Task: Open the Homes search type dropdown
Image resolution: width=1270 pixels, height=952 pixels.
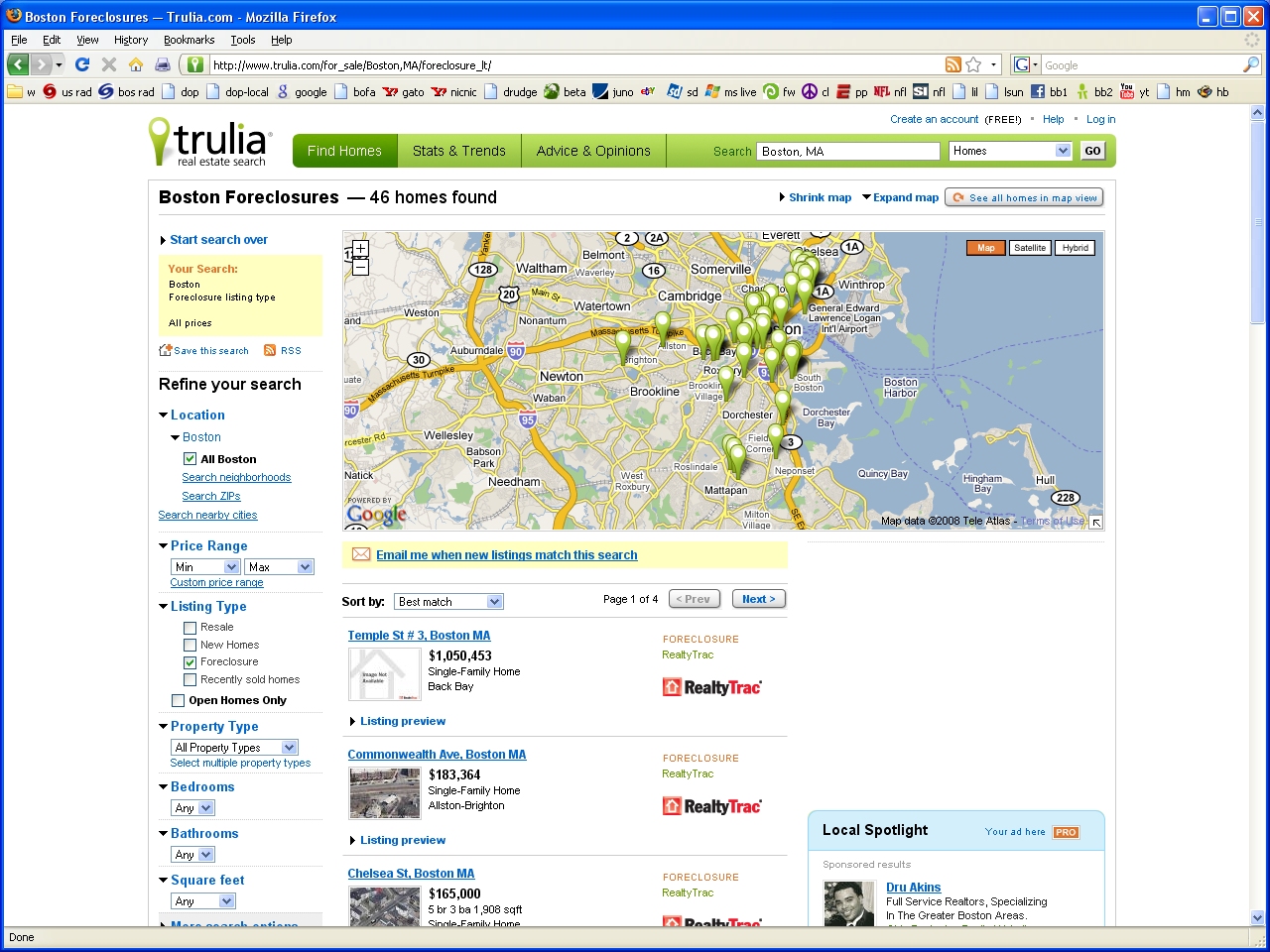Action: 1010,151
